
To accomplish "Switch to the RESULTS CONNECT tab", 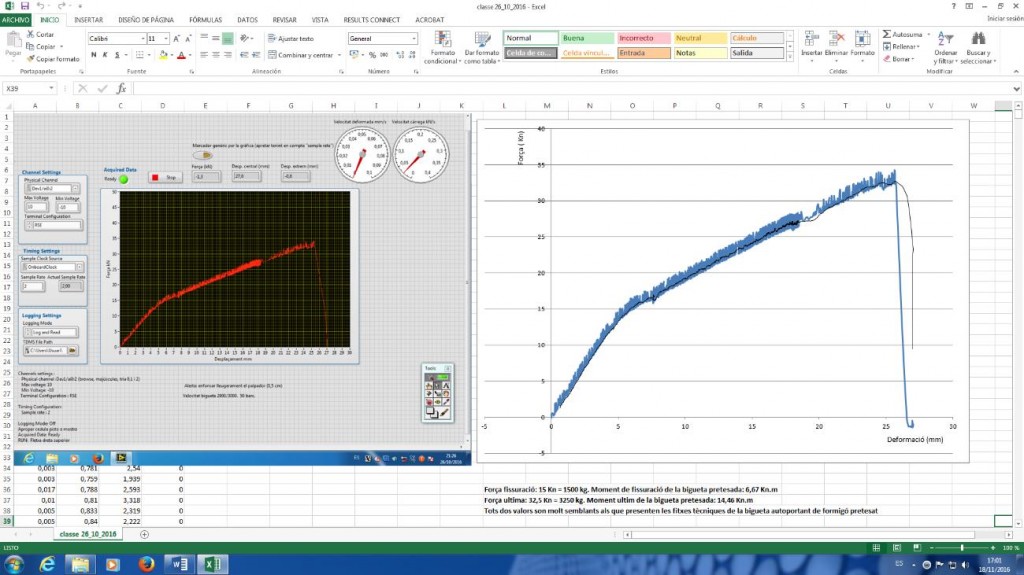I will pyautogui.click(x=372, y=20).
